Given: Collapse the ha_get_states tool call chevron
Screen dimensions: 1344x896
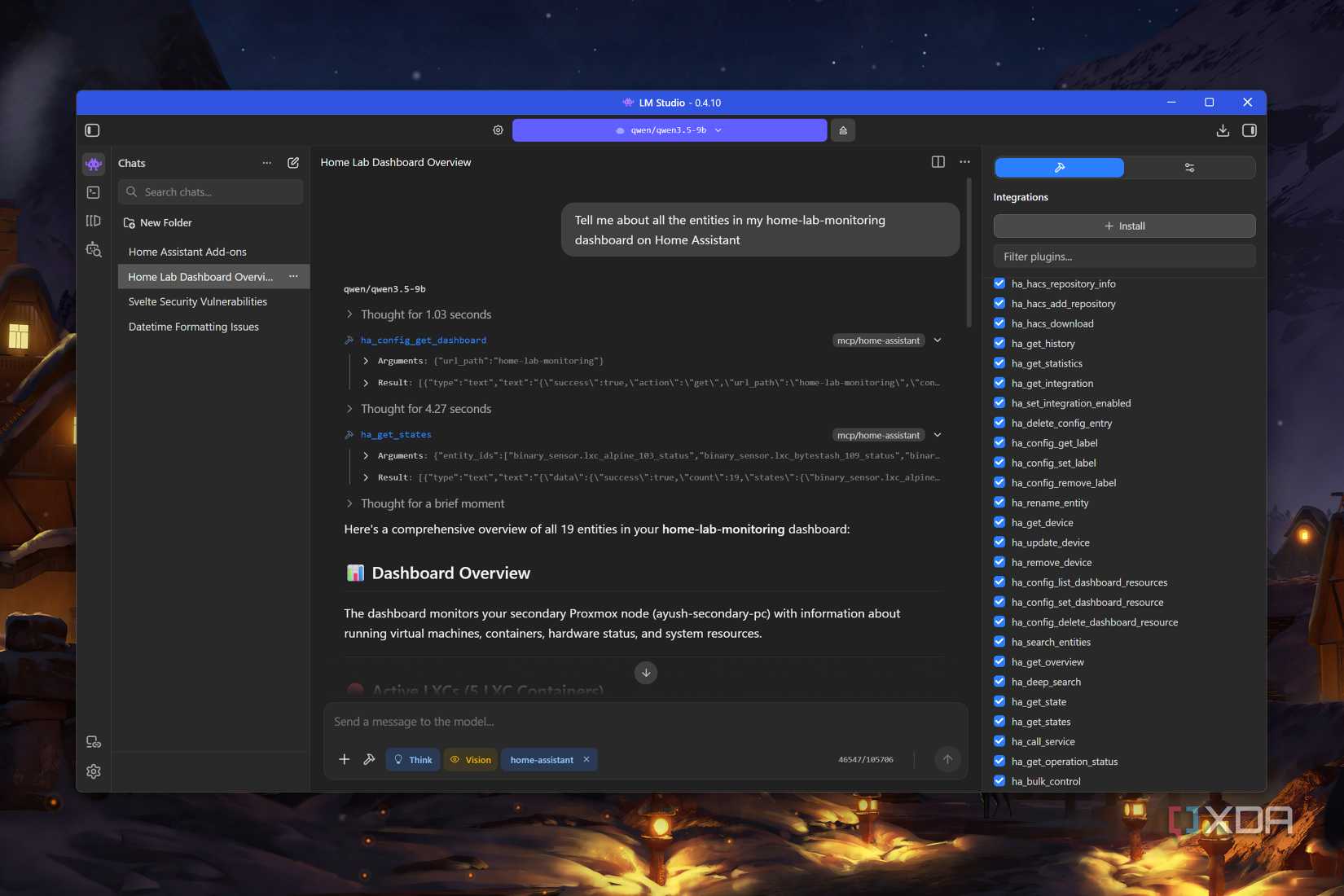Looking at the screenshot, I should pyautogui.click(x=938, y=435).
